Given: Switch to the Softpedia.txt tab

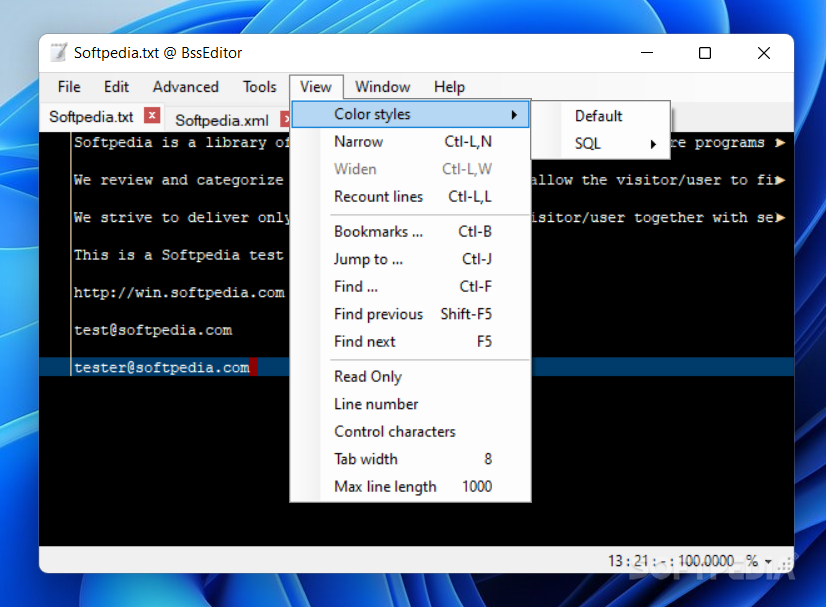Looking at the screenshot, I should [91, 116].
